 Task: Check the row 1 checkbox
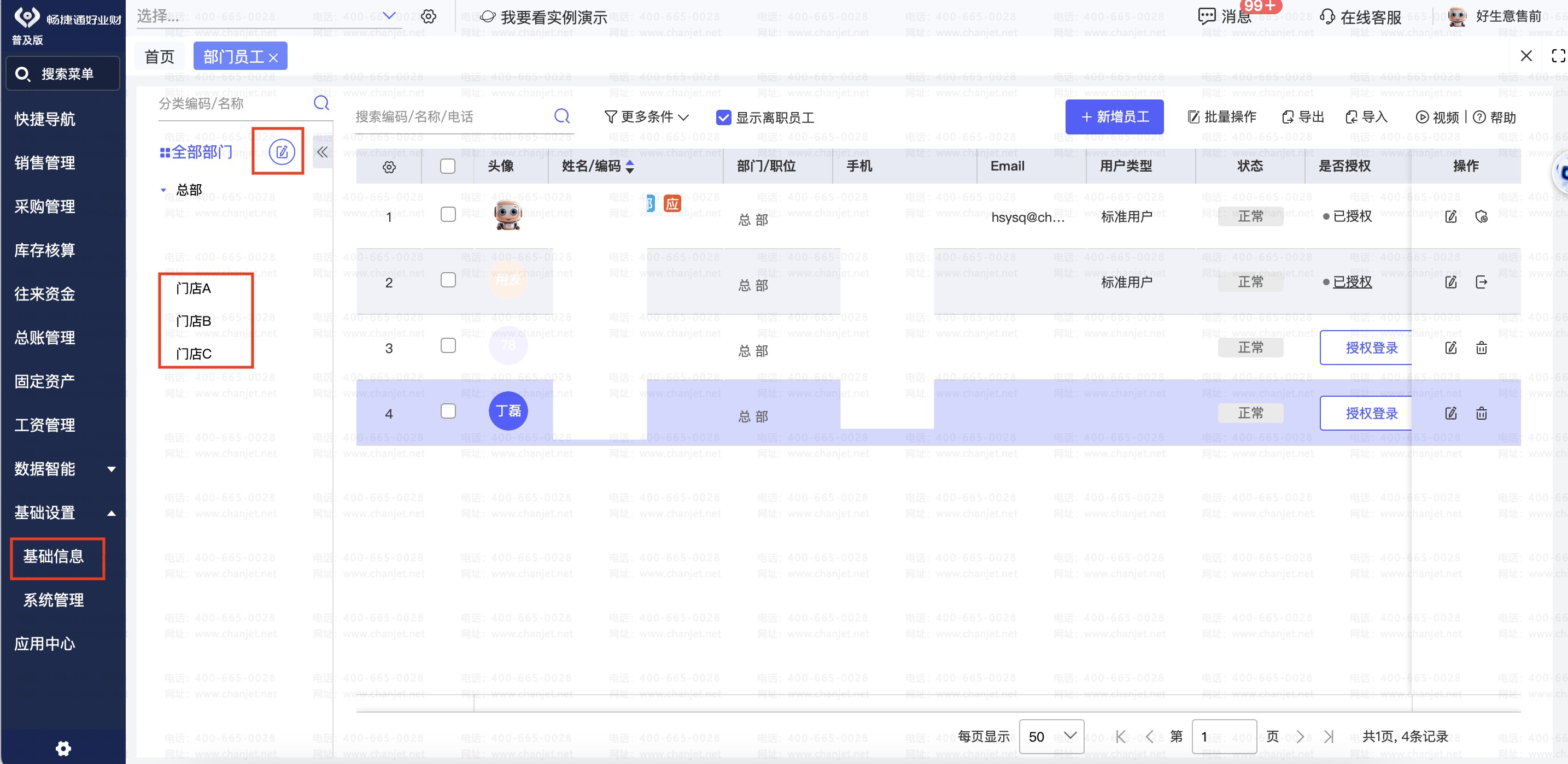pos(448,214)
